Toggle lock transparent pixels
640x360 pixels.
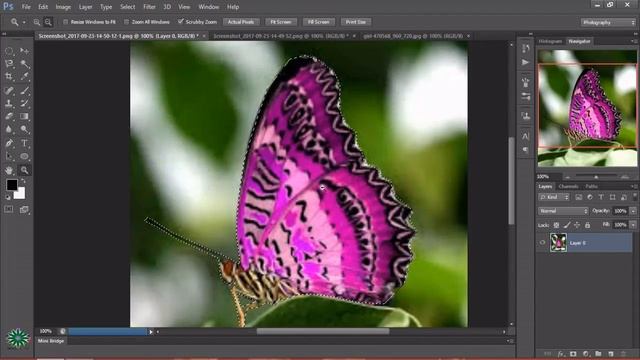556,225
